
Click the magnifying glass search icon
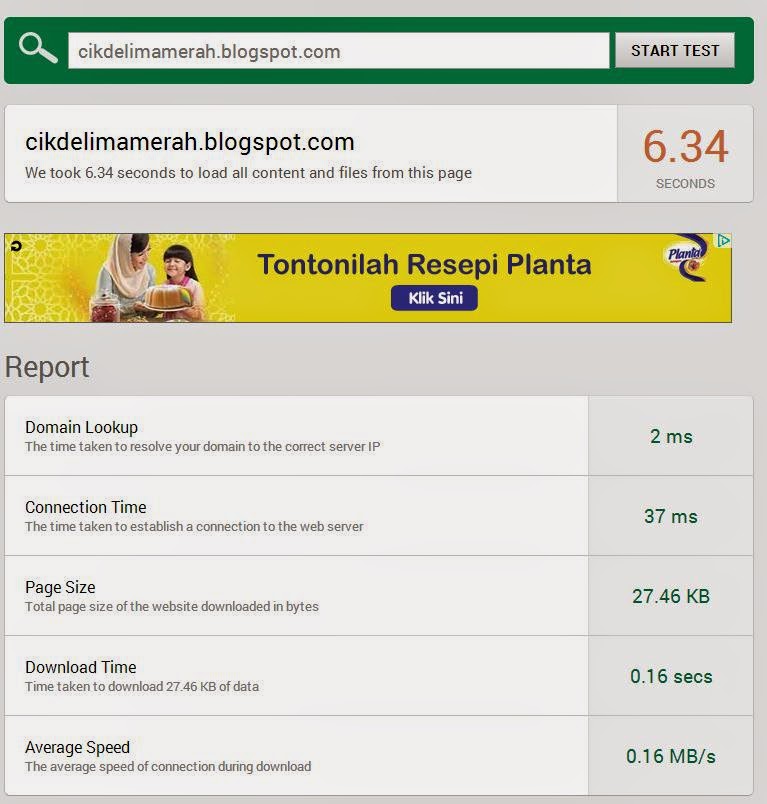(x=37, y=48)
